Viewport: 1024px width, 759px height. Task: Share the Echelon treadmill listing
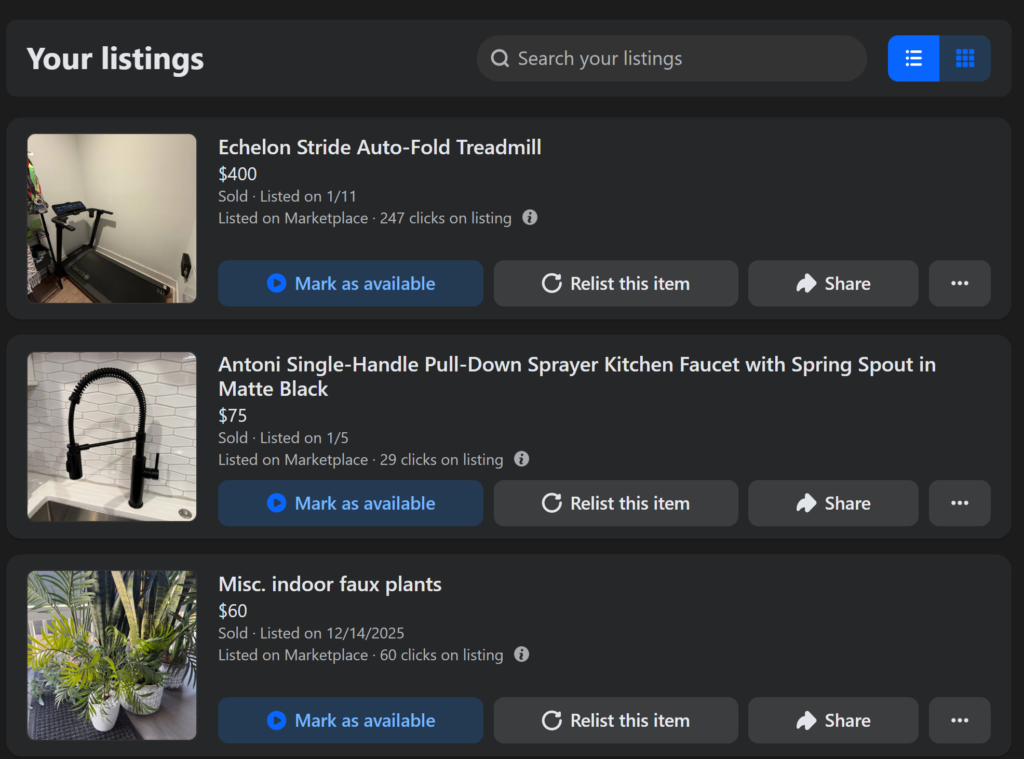tap(832, 284)
